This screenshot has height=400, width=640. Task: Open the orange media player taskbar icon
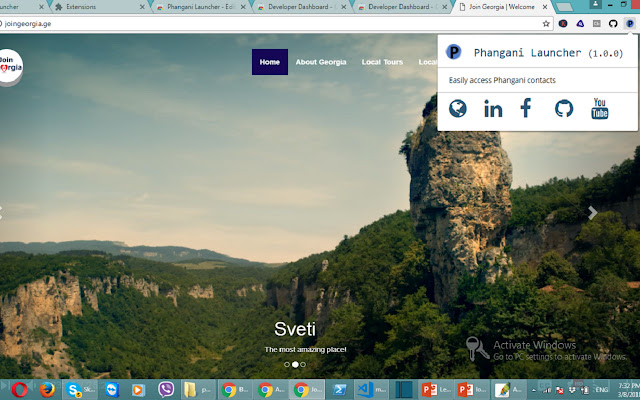click(138, 390)
